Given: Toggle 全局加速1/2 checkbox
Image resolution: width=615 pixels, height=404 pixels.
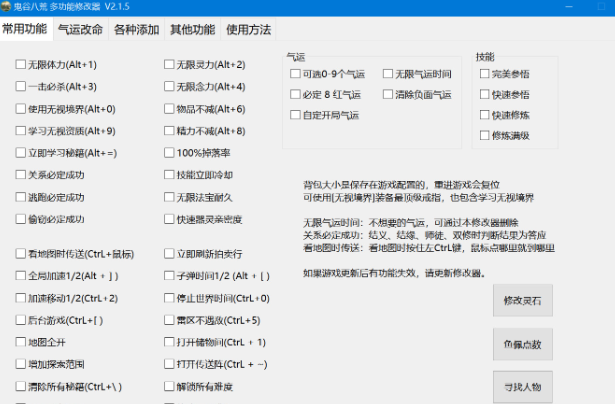Looking at the screenshot, I should click(20, 276).
